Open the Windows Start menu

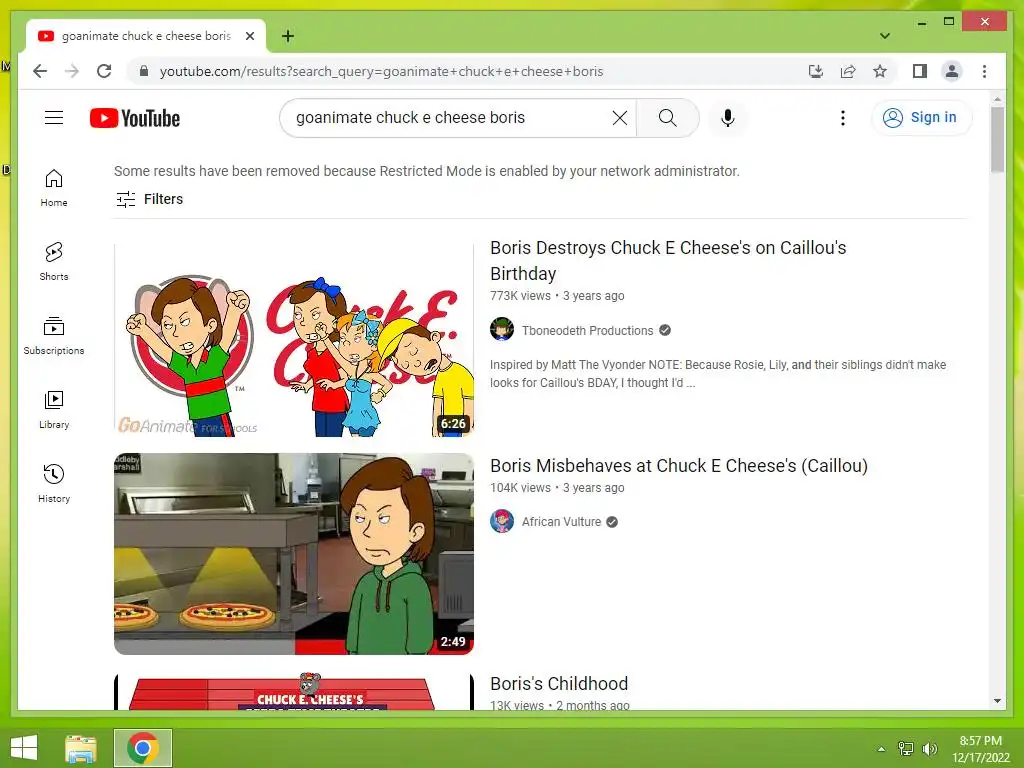tap(24, 748)
